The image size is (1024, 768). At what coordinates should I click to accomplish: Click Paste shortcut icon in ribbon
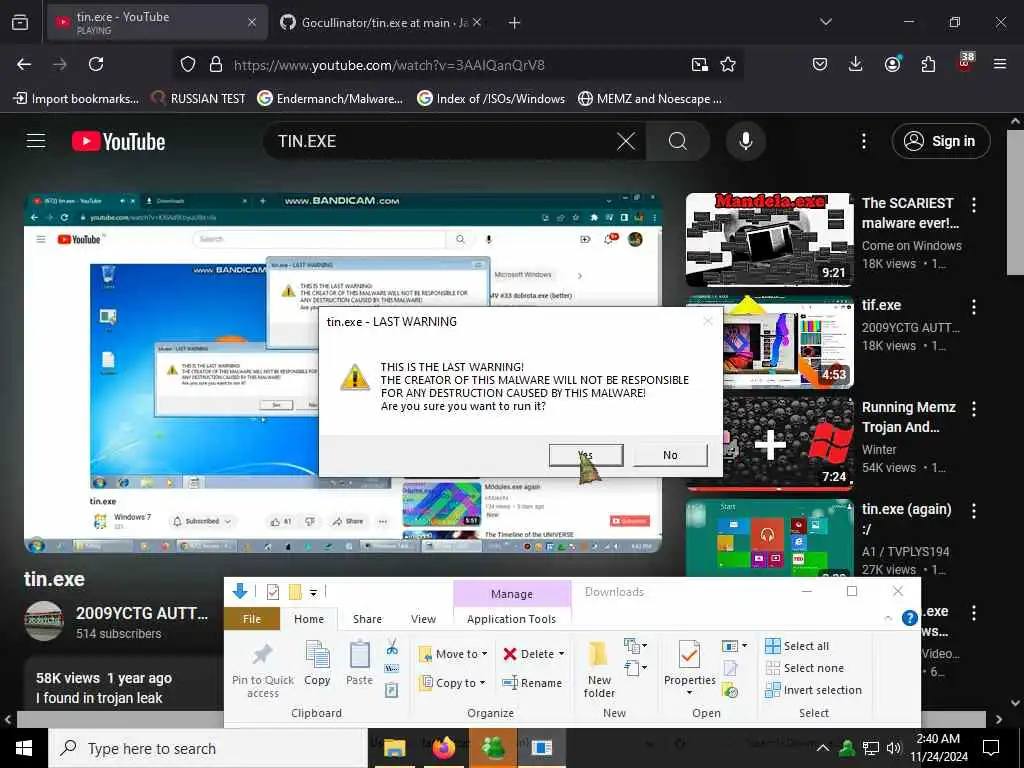coord(391,690)
